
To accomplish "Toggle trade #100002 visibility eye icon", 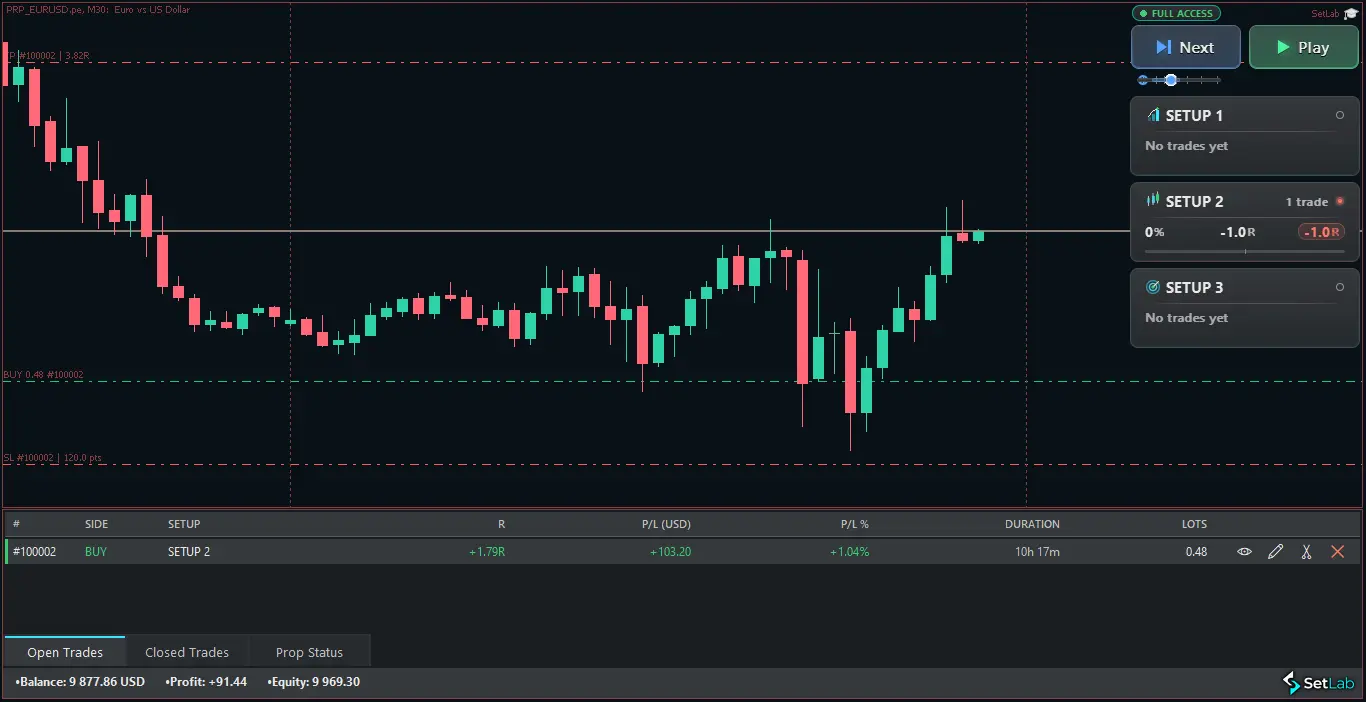I will point(1244,551).
